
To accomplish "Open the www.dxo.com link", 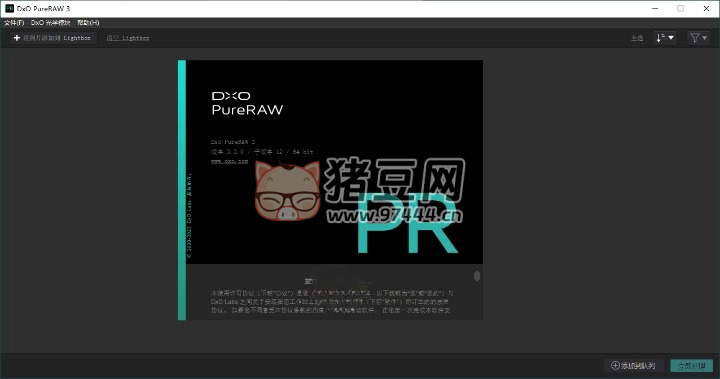I will point(229,161).
